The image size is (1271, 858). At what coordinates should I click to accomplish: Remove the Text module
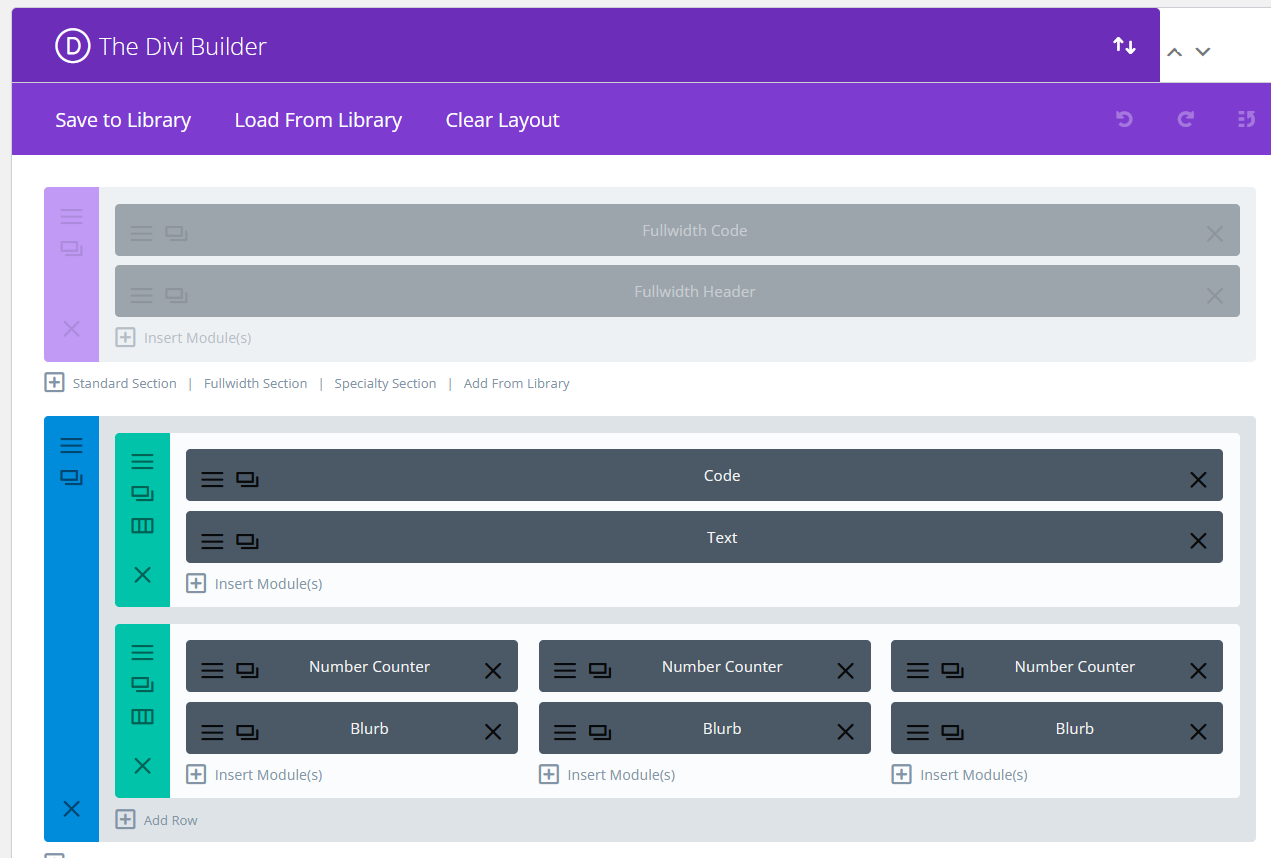pos(1198,541)
